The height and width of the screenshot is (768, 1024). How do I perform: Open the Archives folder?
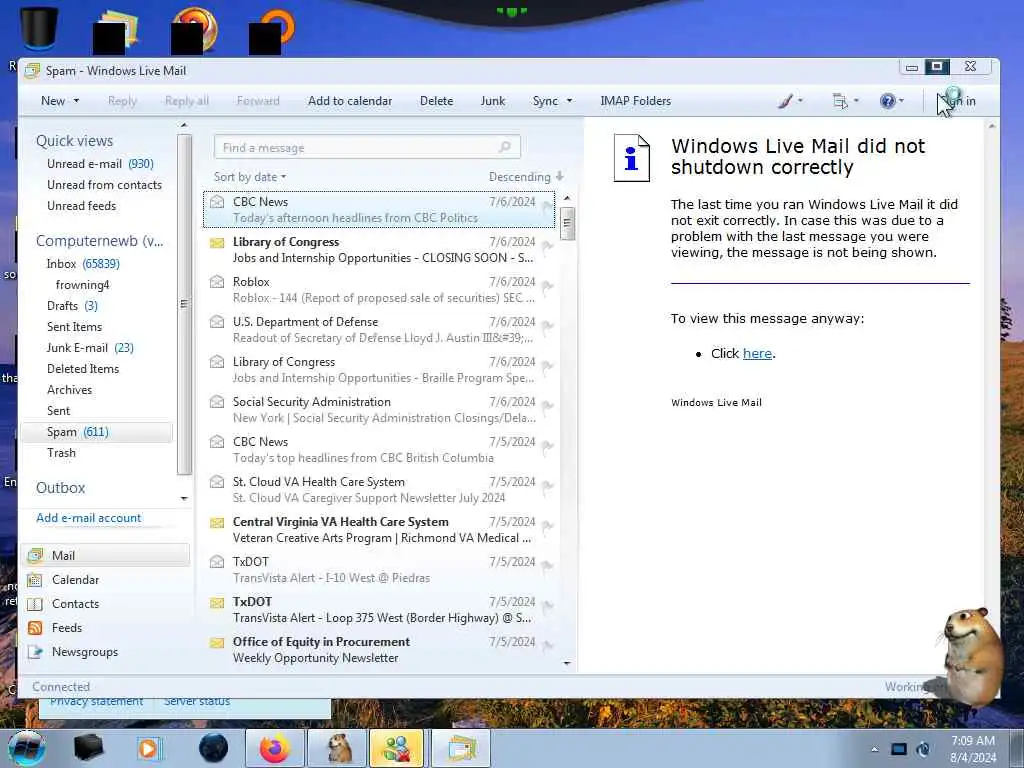pos(69,390)
